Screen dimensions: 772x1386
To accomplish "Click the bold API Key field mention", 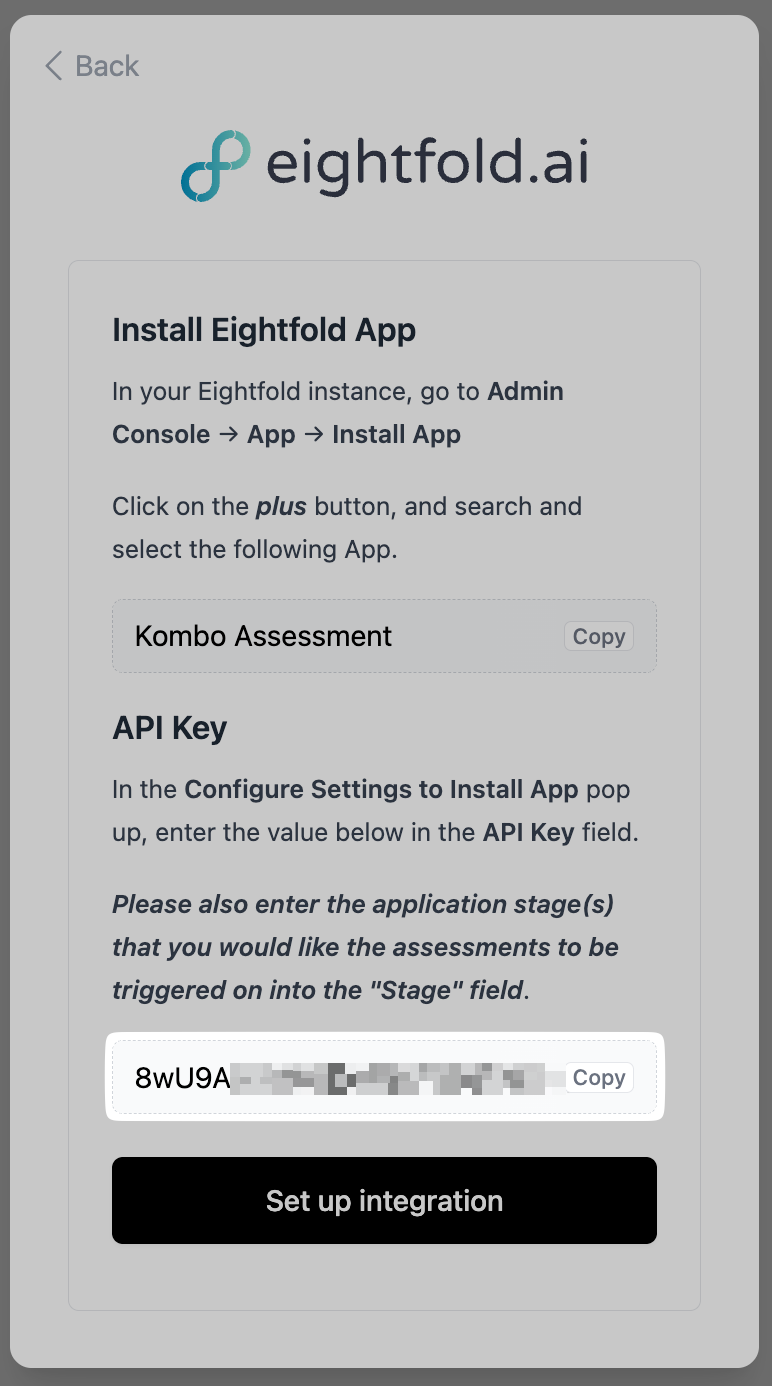I will pos(528,832).
